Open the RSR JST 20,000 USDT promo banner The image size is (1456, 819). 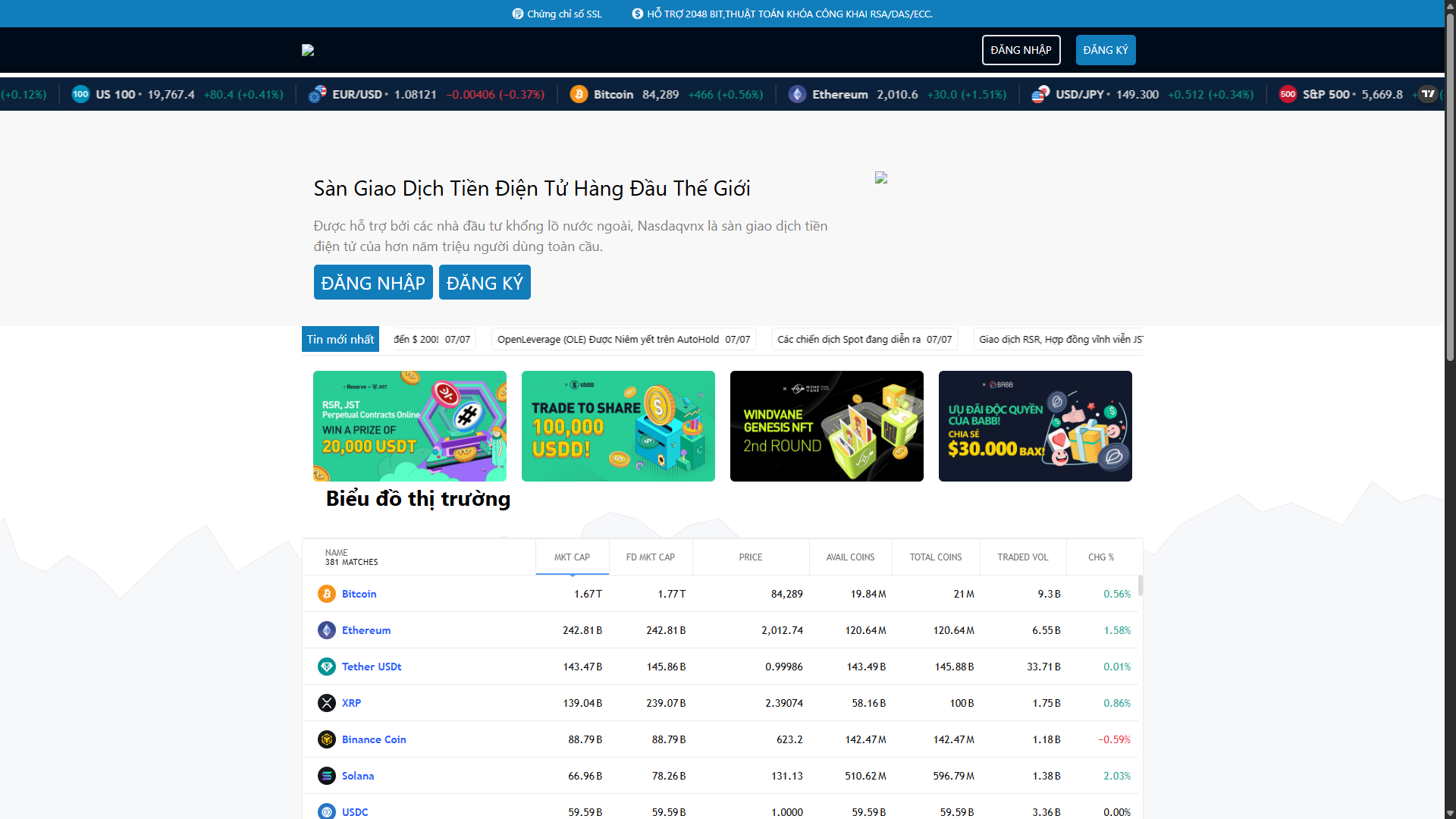(x=409, y=425)
